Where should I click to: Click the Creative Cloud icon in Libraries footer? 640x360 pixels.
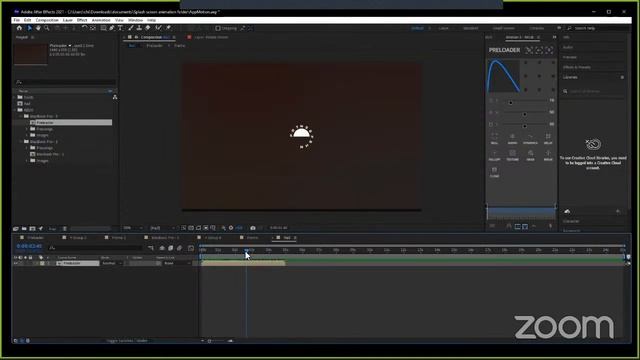567,211
